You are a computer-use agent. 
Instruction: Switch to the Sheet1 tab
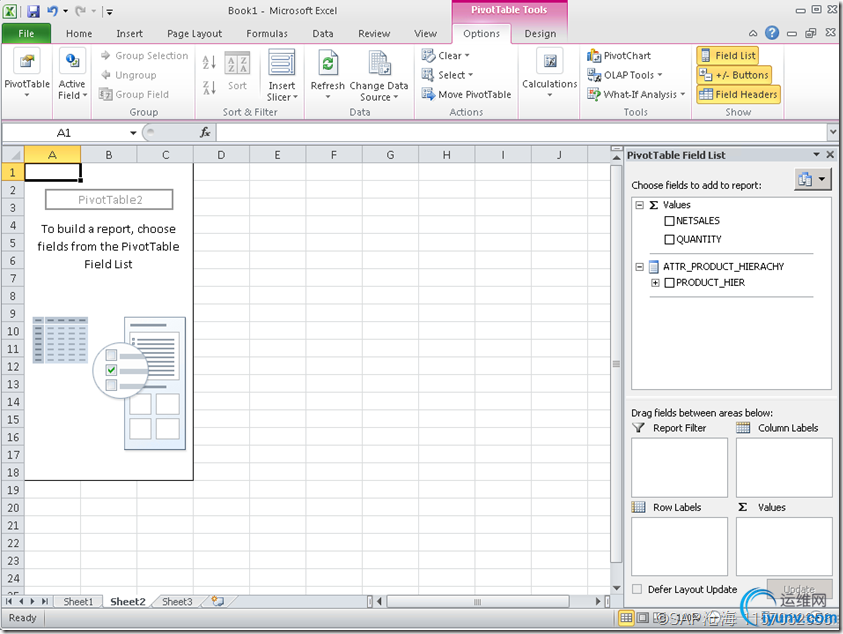78,602
